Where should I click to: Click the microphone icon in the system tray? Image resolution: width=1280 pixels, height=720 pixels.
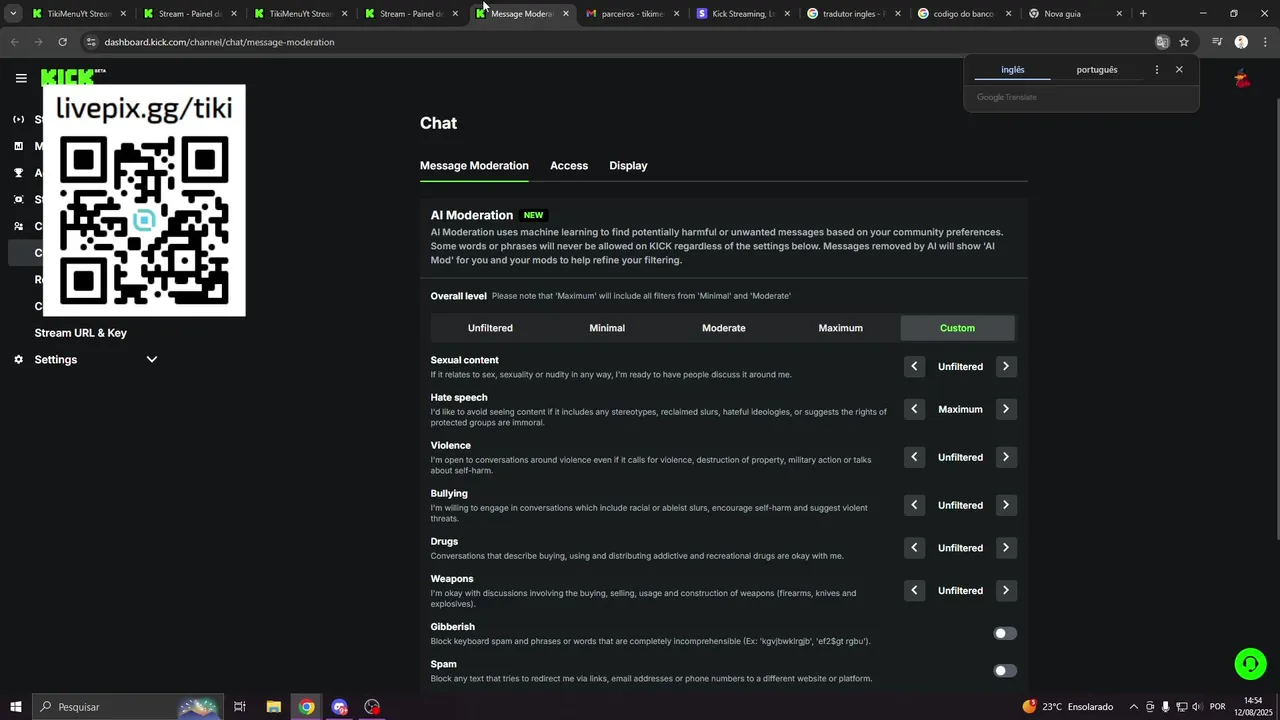(x=1166, y=707)
